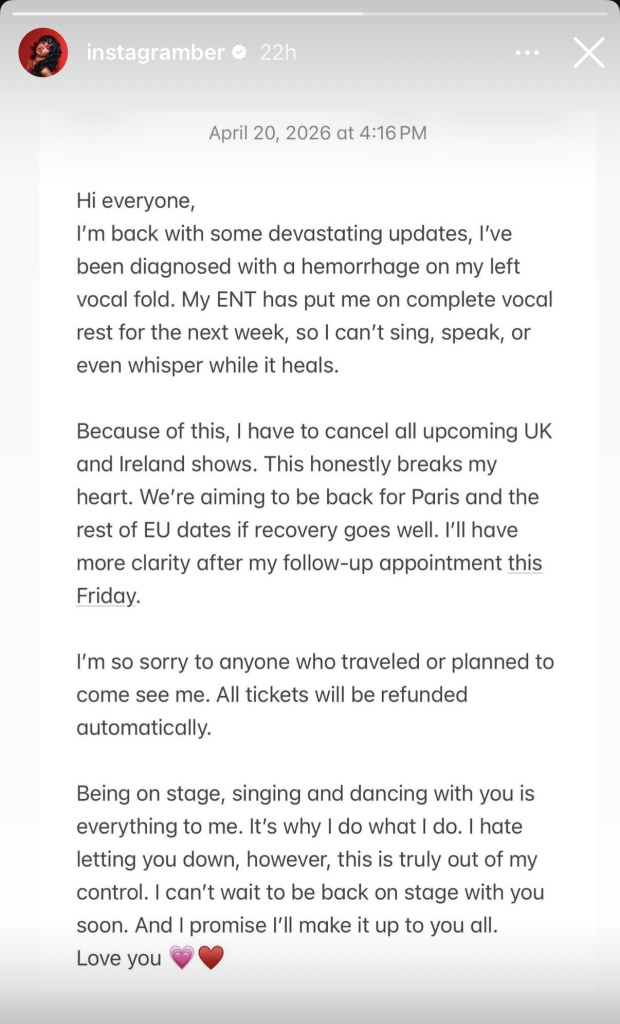Image resolution: width=620 pixels, height=1024 pixels.
Task: Tap the hemorrhage diagnosis paragraph
Action: (315, 299)
